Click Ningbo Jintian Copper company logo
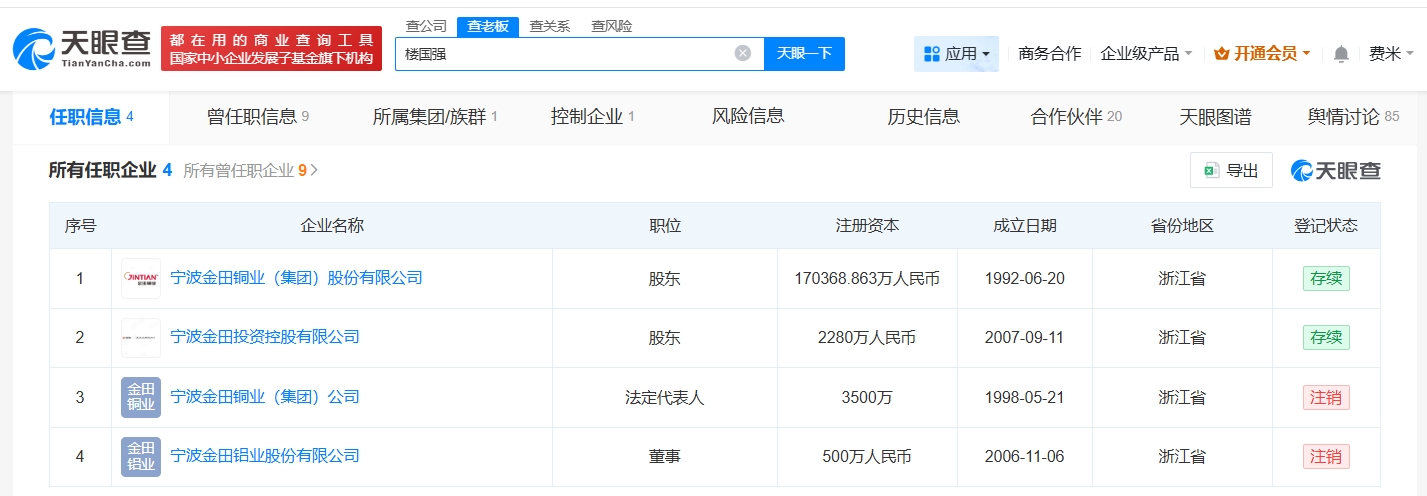This screenshot has height=496, width=1427. click(140, 278)
